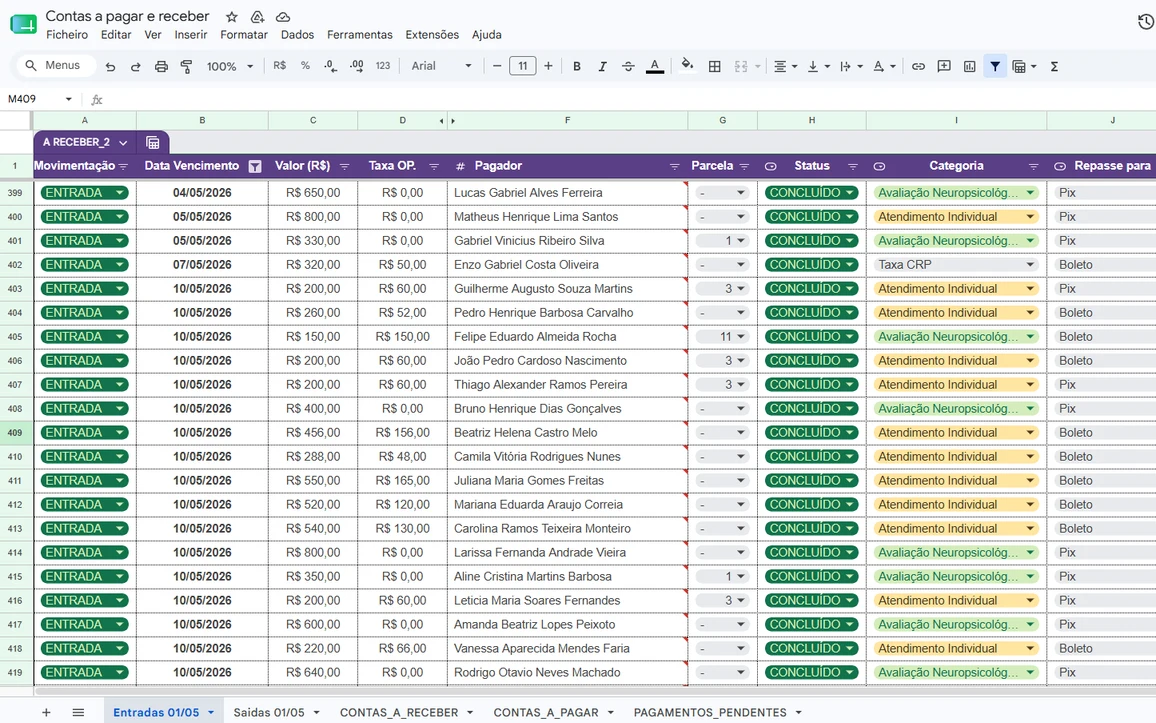The width and height of the screenshot is (1156, 723).
Task: Print the spreadsheet with printer icon
Action: coord(161,66)
